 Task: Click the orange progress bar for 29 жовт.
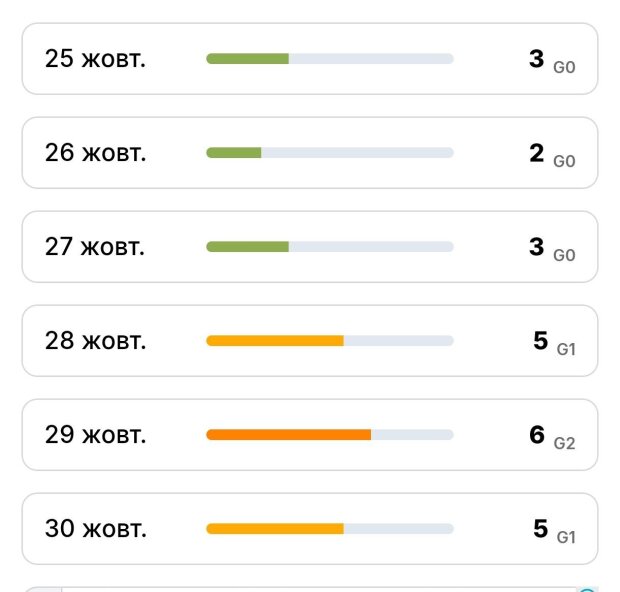click(289, 435)
